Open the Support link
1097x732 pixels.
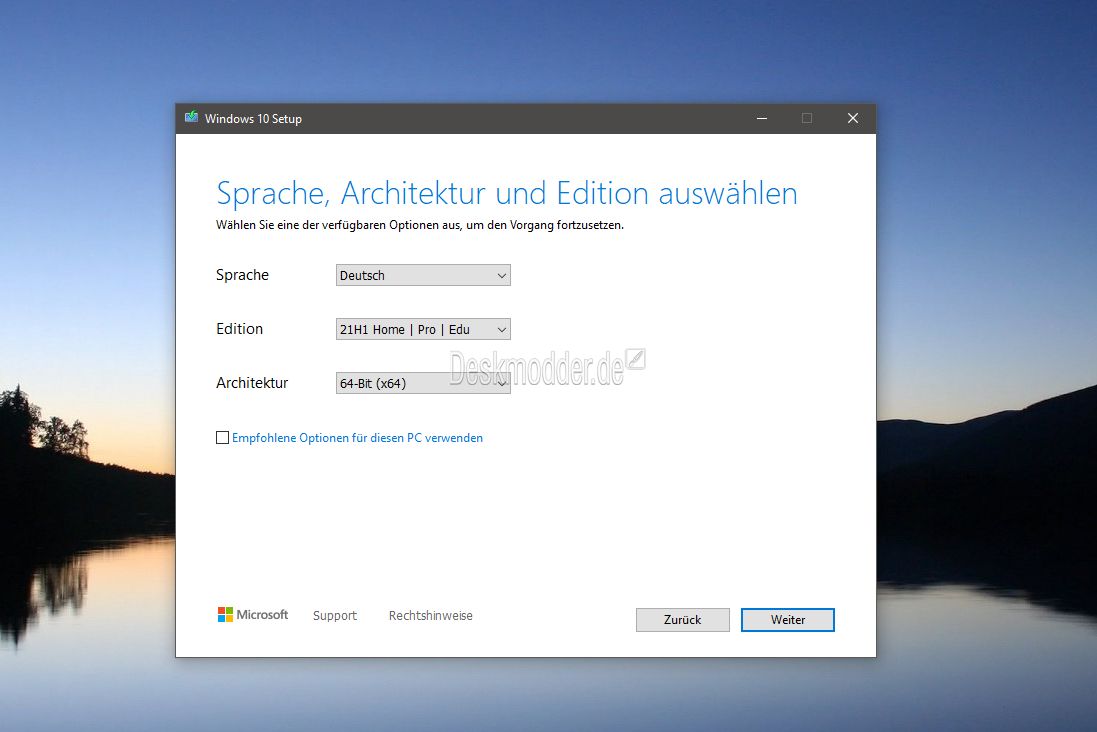pos(334,615)
